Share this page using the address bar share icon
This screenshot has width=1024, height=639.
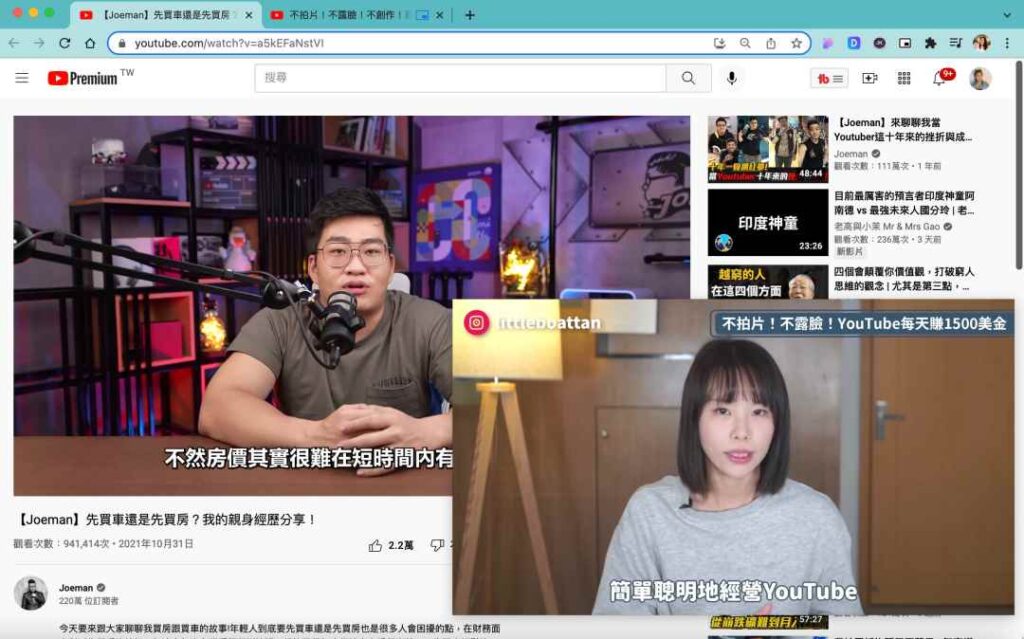771,43
